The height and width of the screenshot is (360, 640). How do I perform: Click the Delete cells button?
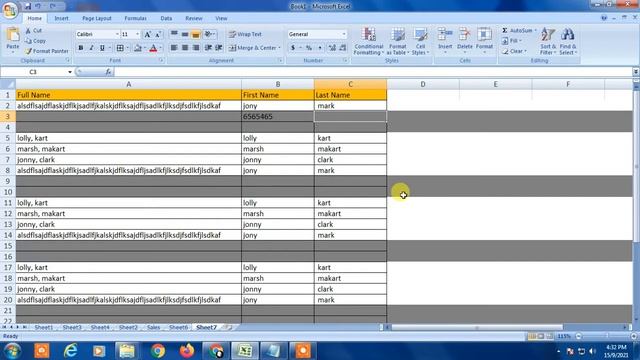tap(464, 40)
